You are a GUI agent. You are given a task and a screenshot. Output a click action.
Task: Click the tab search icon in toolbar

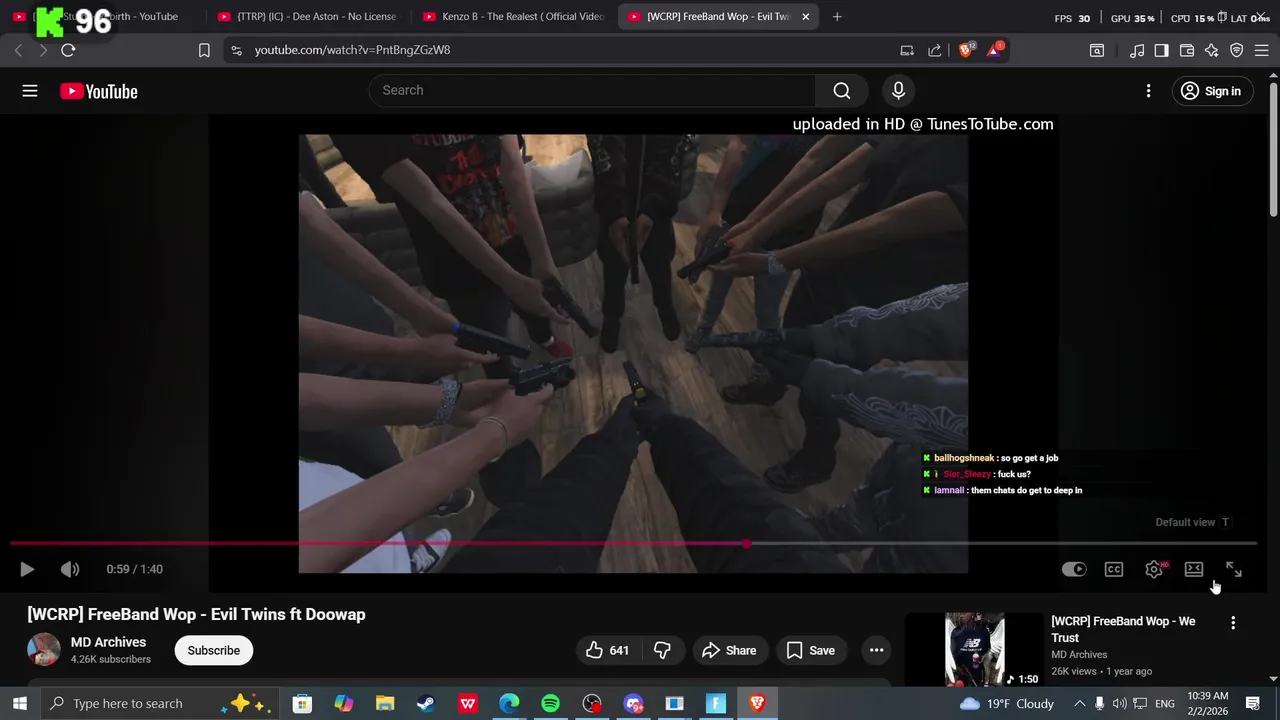tap(1097, 50)
